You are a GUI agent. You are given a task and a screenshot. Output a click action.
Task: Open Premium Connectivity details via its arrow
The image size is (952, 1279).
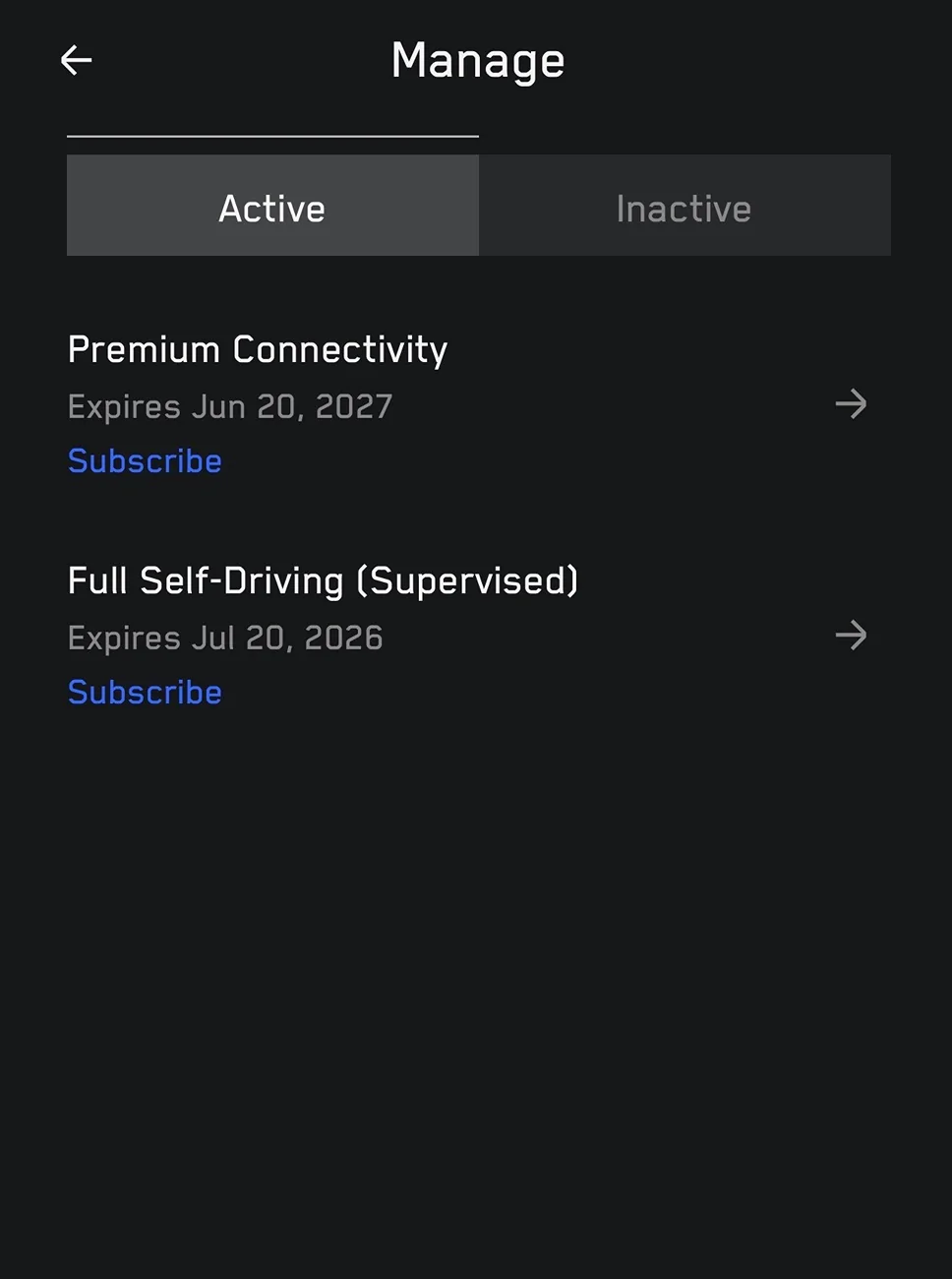pyautogui.click(x=851, y=403)
